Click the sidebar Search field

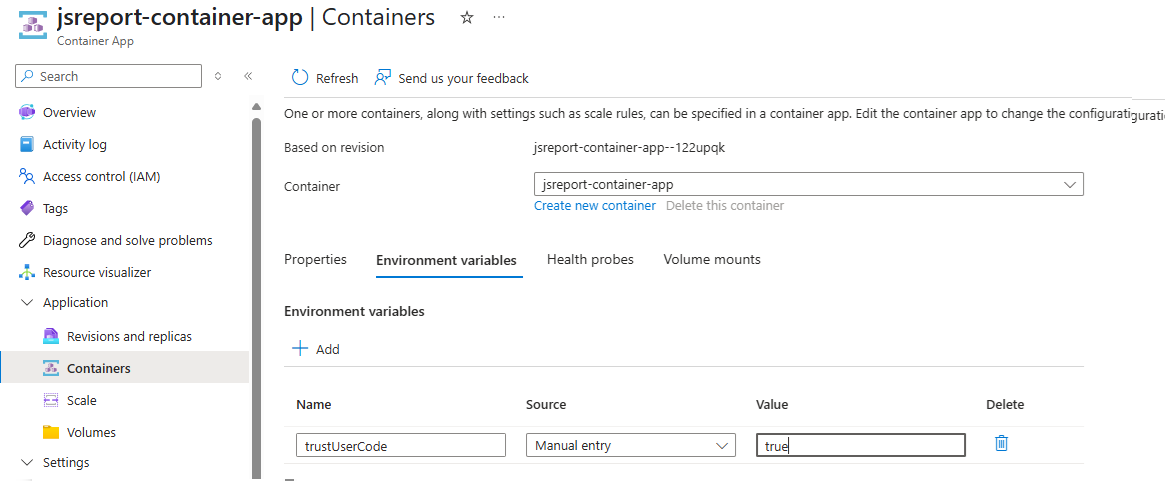point(108,76)
